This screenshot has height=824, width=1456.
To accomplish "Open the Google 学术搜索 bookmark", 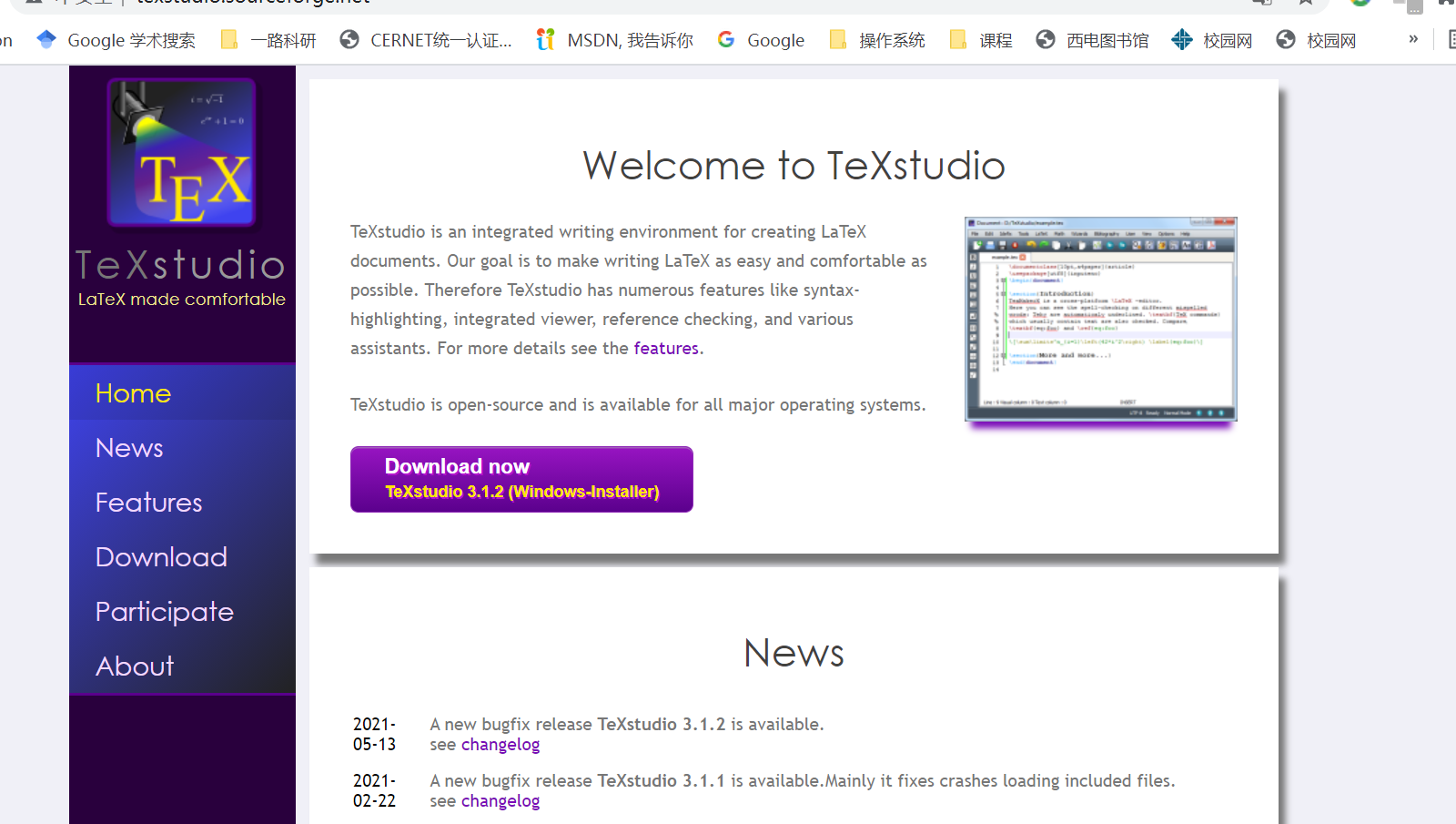I will [116, 40].
